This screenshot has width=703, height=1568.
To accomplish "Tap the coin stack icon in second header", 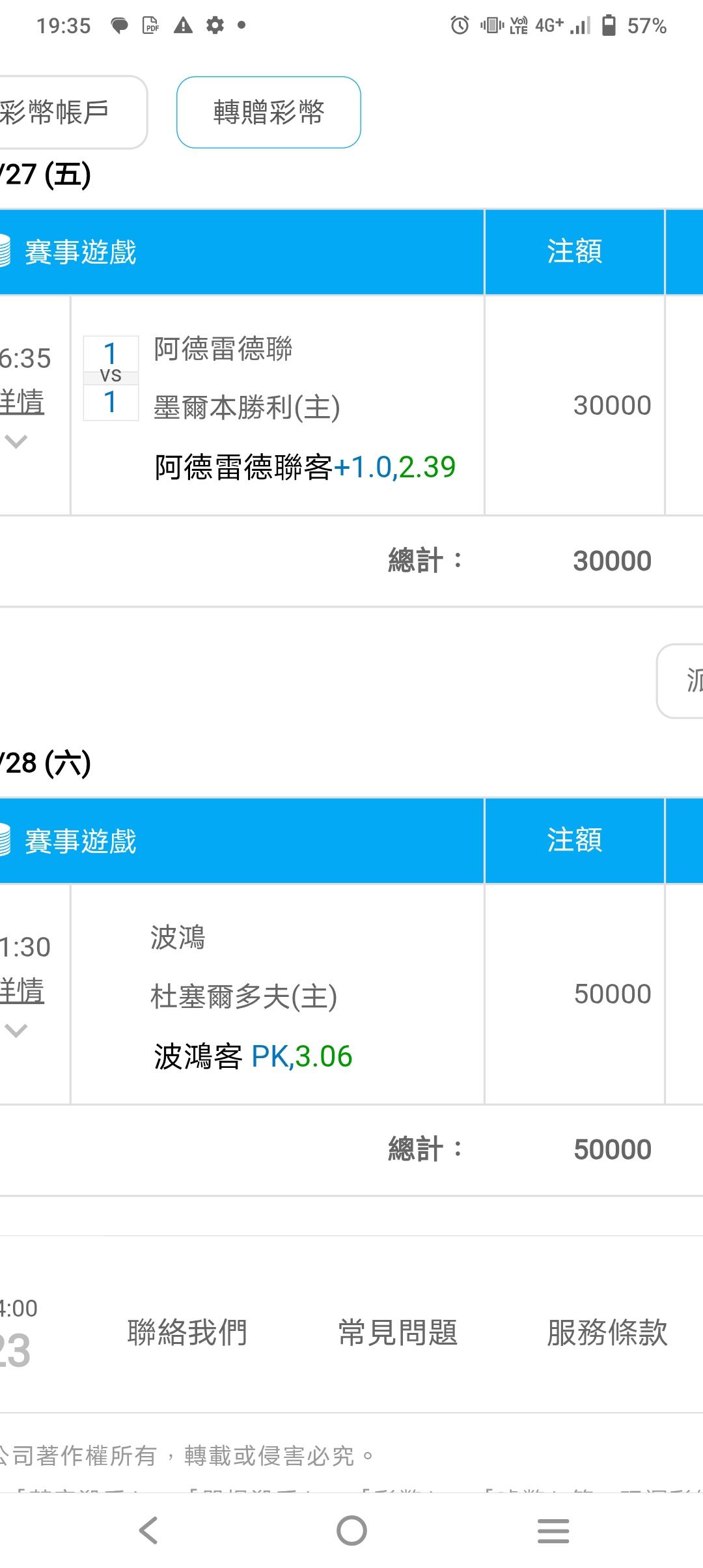I will [x=5, y=841].
